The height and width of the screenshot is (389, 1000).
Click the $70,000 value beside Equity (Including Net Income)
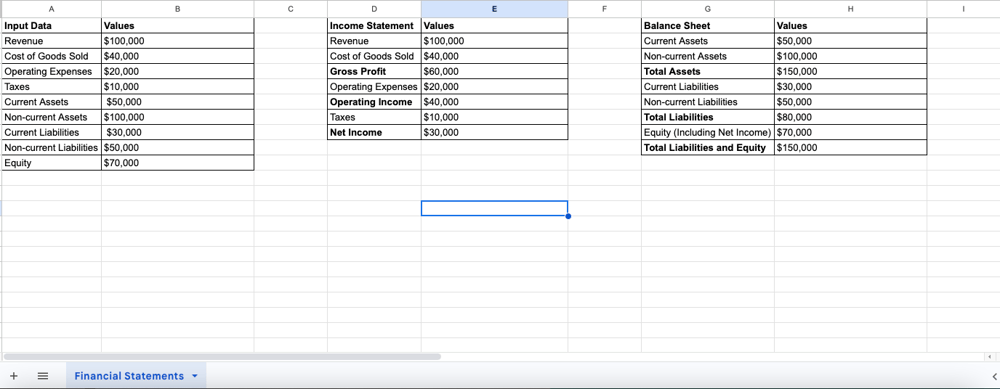tap(851, 133)
